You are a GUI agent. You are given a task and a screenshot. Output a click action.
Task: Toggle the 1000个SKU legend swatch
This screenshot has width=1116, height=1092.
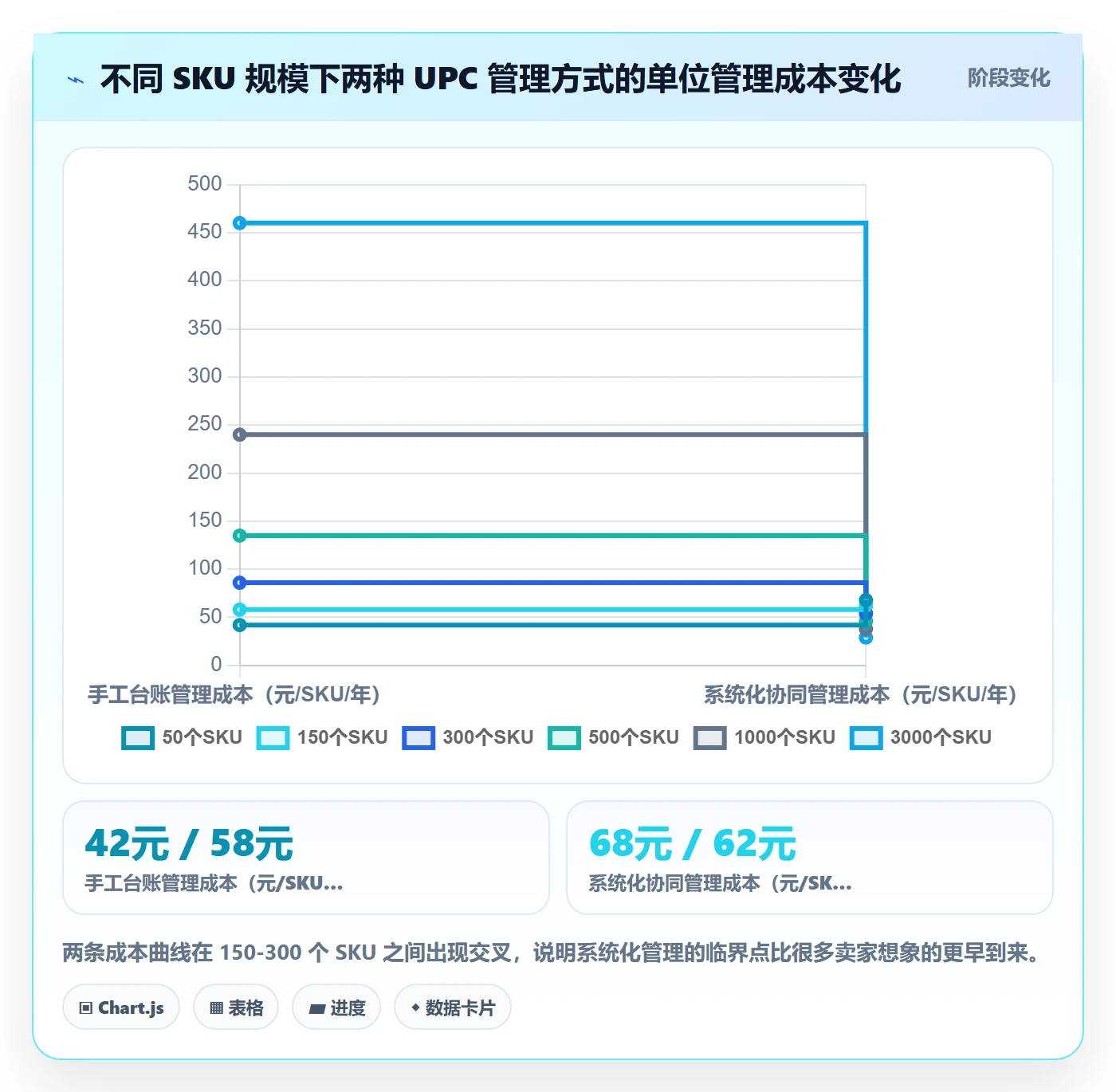(709, 738)
